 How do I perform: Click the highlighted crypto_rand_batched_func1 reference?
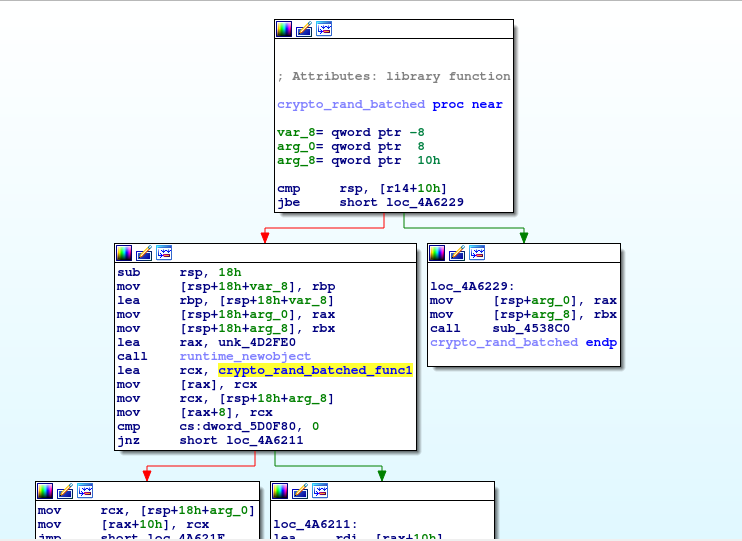(315, 370)
